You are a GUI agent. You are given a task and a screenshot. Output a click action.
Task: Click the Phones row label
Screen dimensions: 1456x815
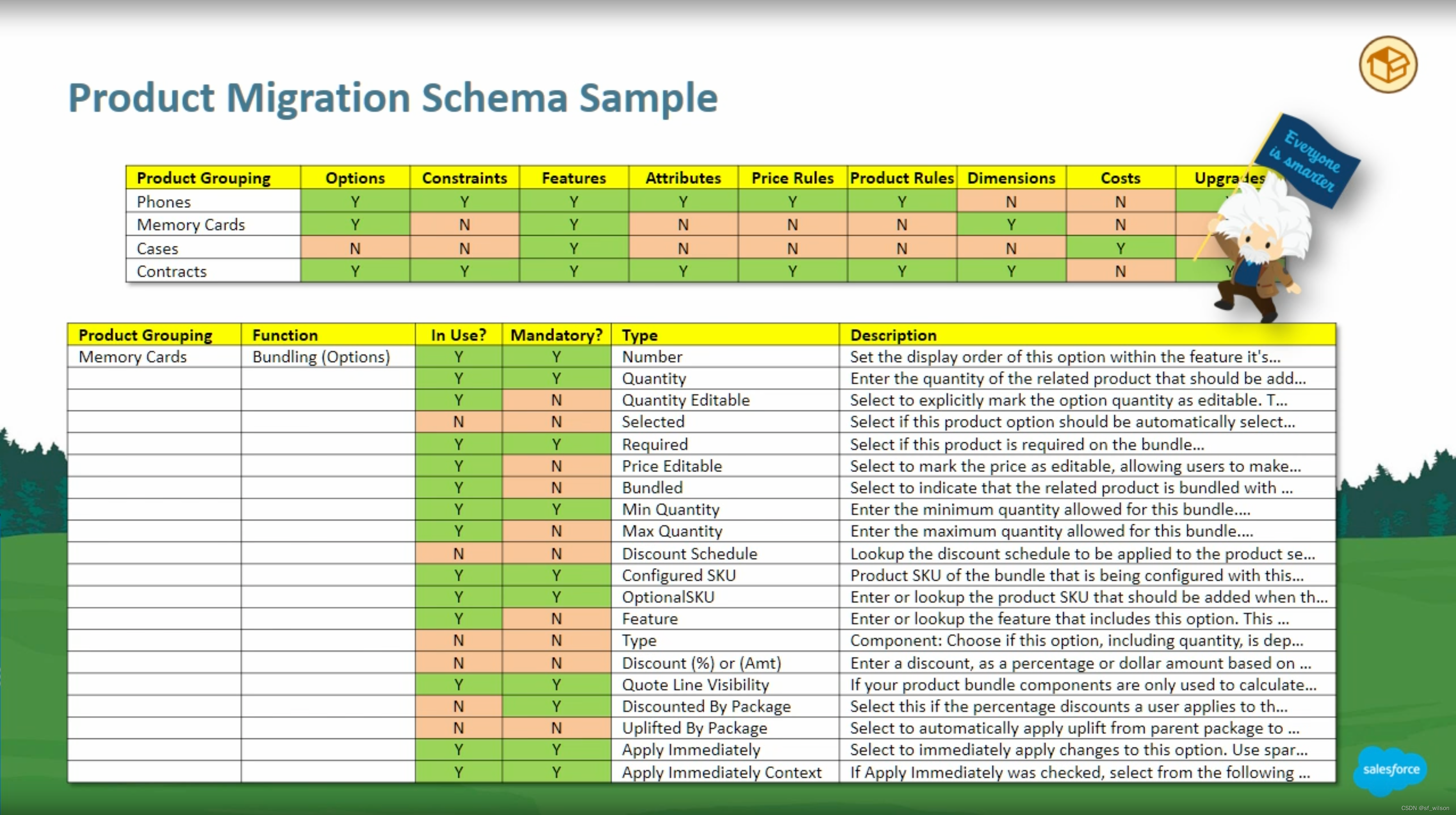point(164,202)
